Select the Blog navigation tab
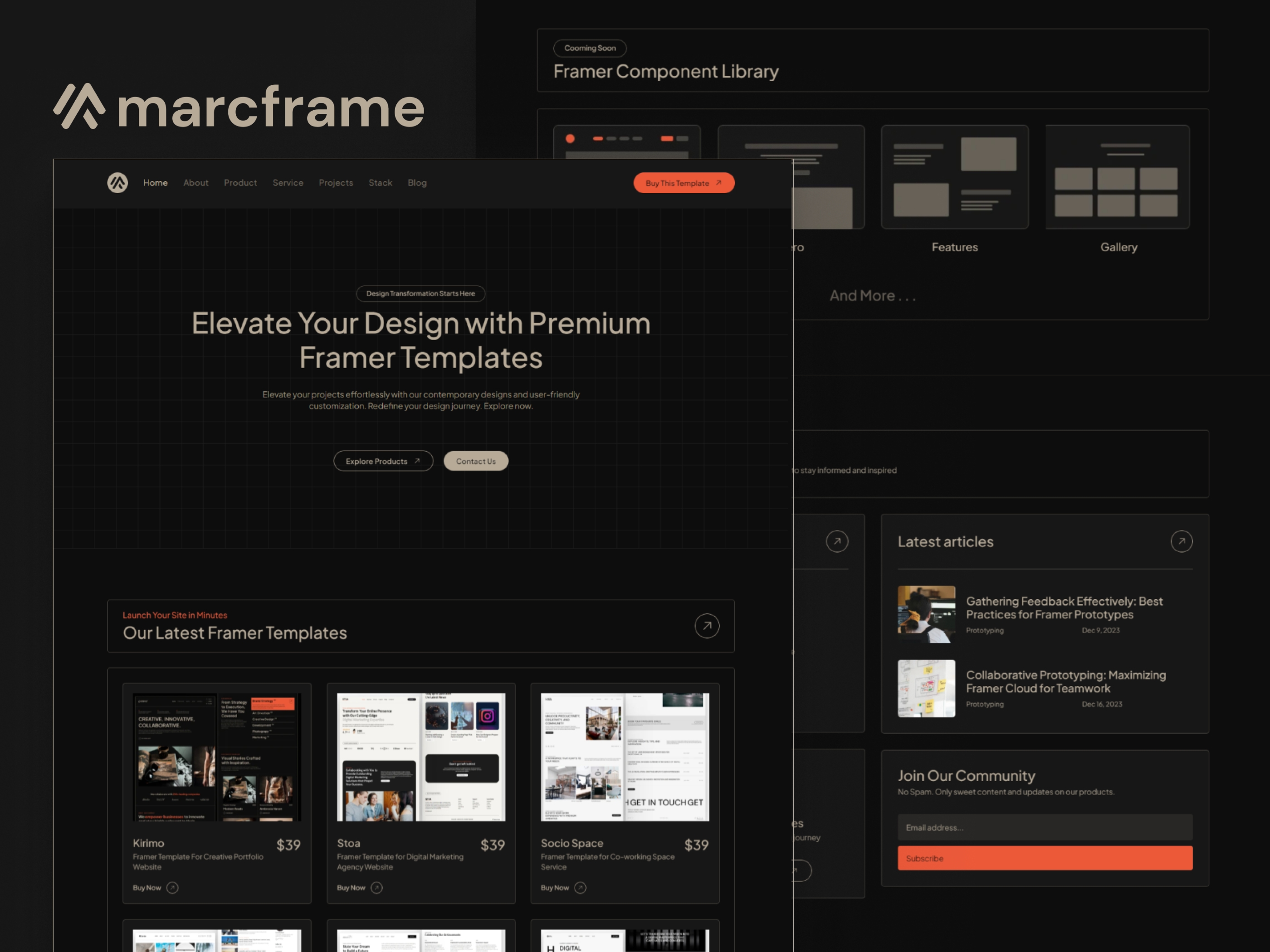Screen dimensions: 1270x952 417,182
